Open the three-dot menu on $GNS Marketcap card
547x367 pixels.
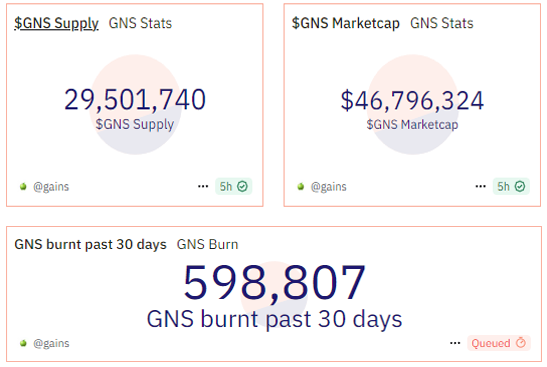480,186
